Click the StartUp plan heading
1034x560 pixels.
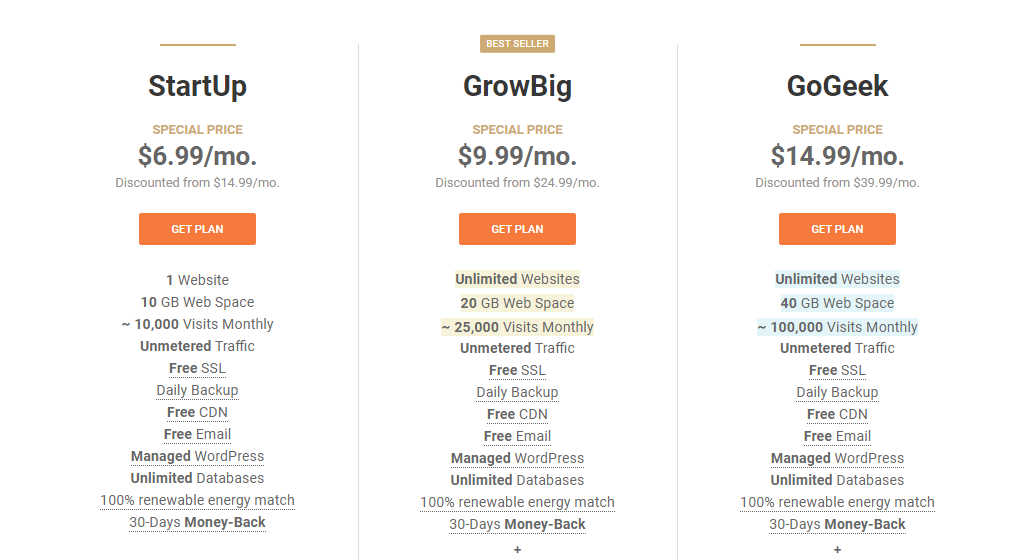coord(197,86)
